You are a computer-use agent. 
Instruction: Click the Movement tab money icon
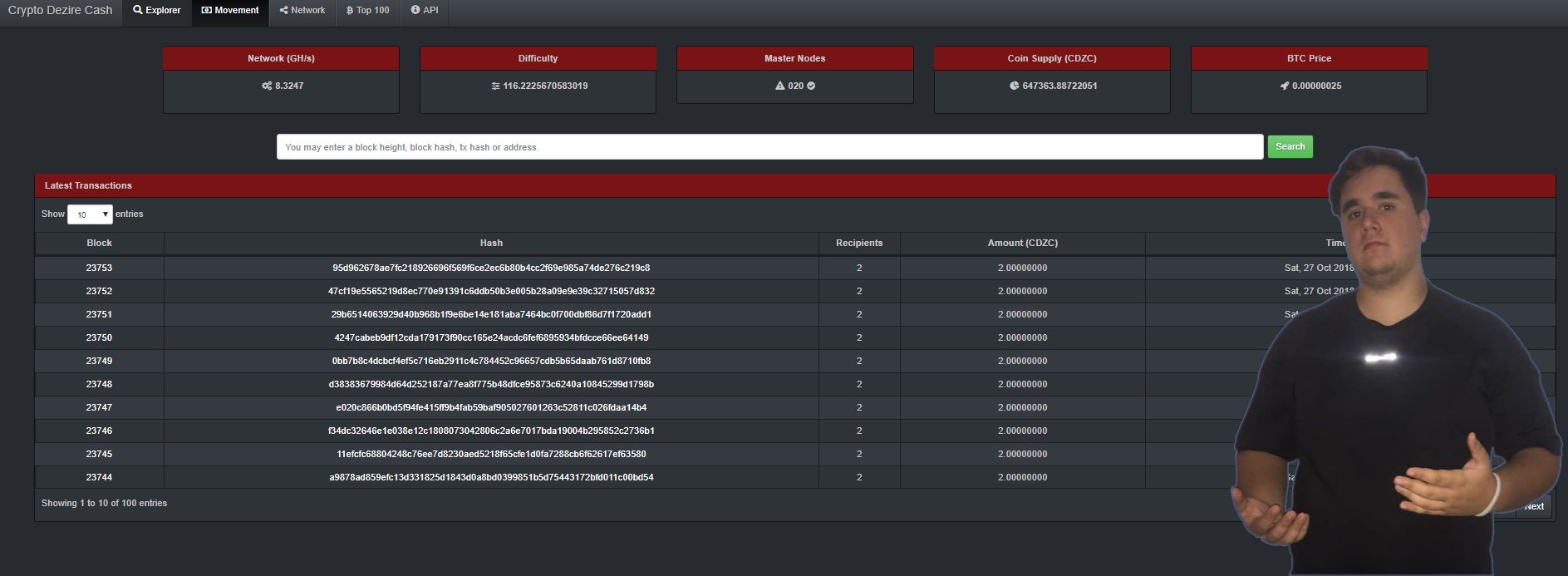[207, 10]
